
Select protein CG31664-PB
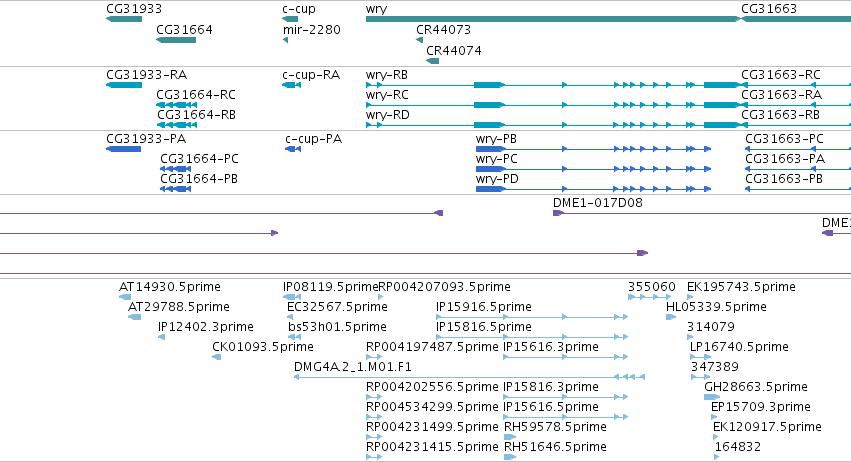coord(199,179)
